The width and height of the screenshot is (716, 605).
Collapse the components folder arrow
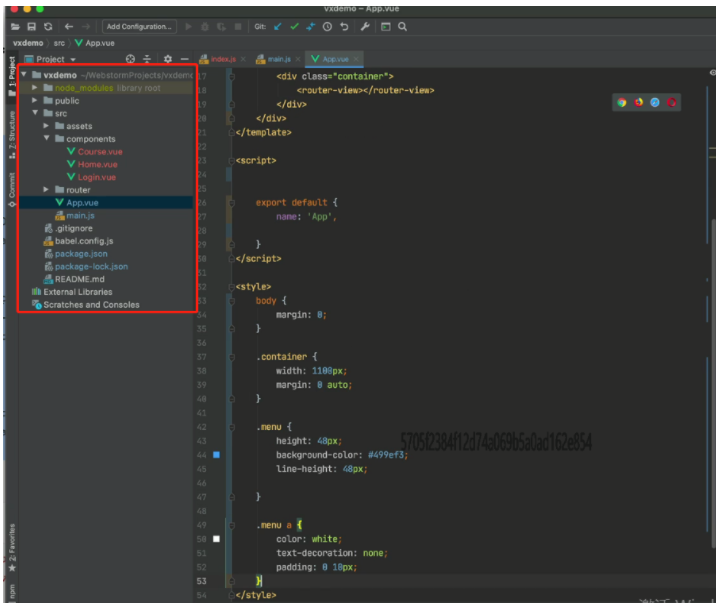pos(47,138)
